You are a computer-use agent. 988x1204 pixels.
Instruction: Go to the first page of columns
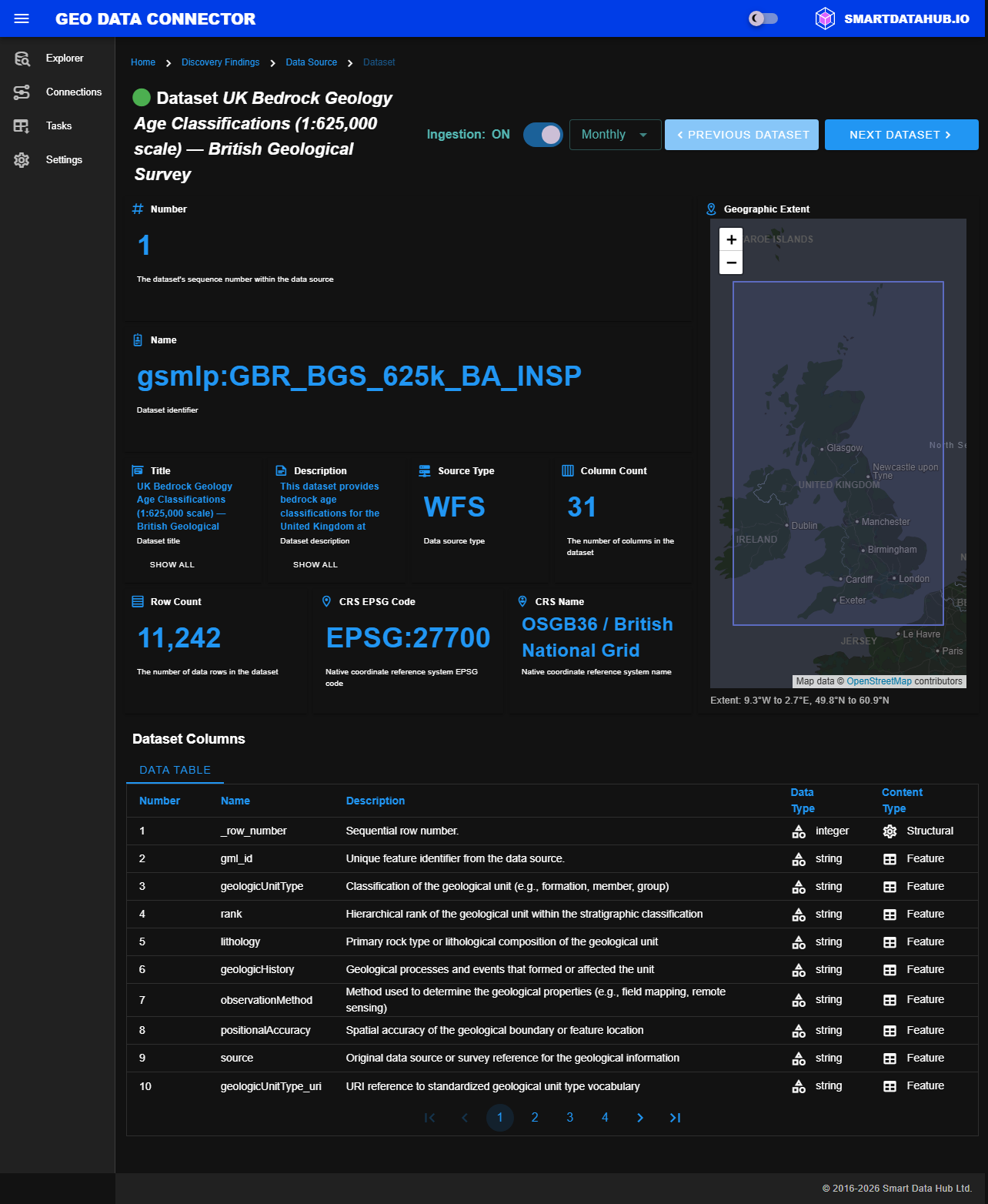tap(429, 1118)
